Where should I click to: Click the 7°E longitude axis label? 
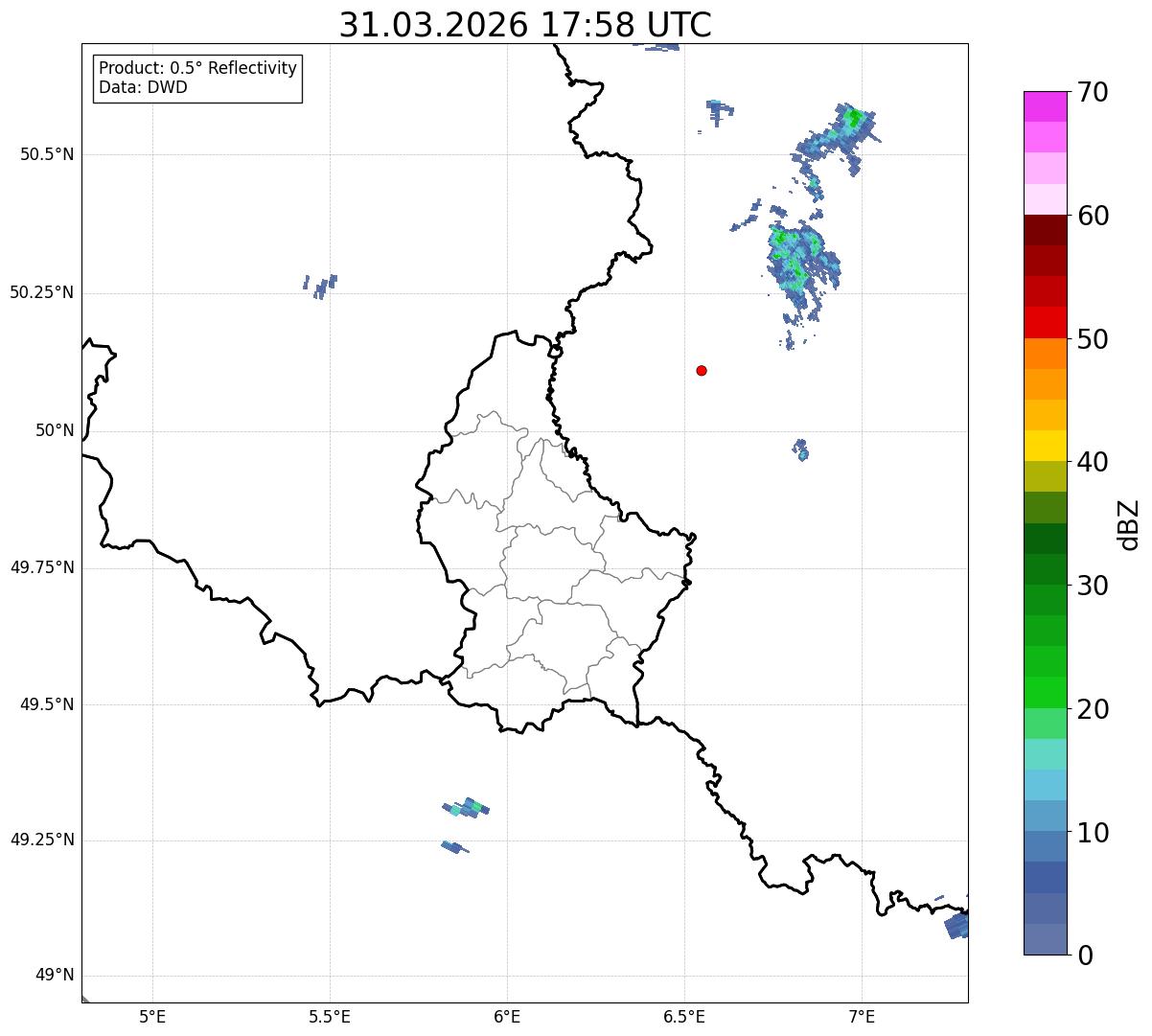[x=863, y=1016]
